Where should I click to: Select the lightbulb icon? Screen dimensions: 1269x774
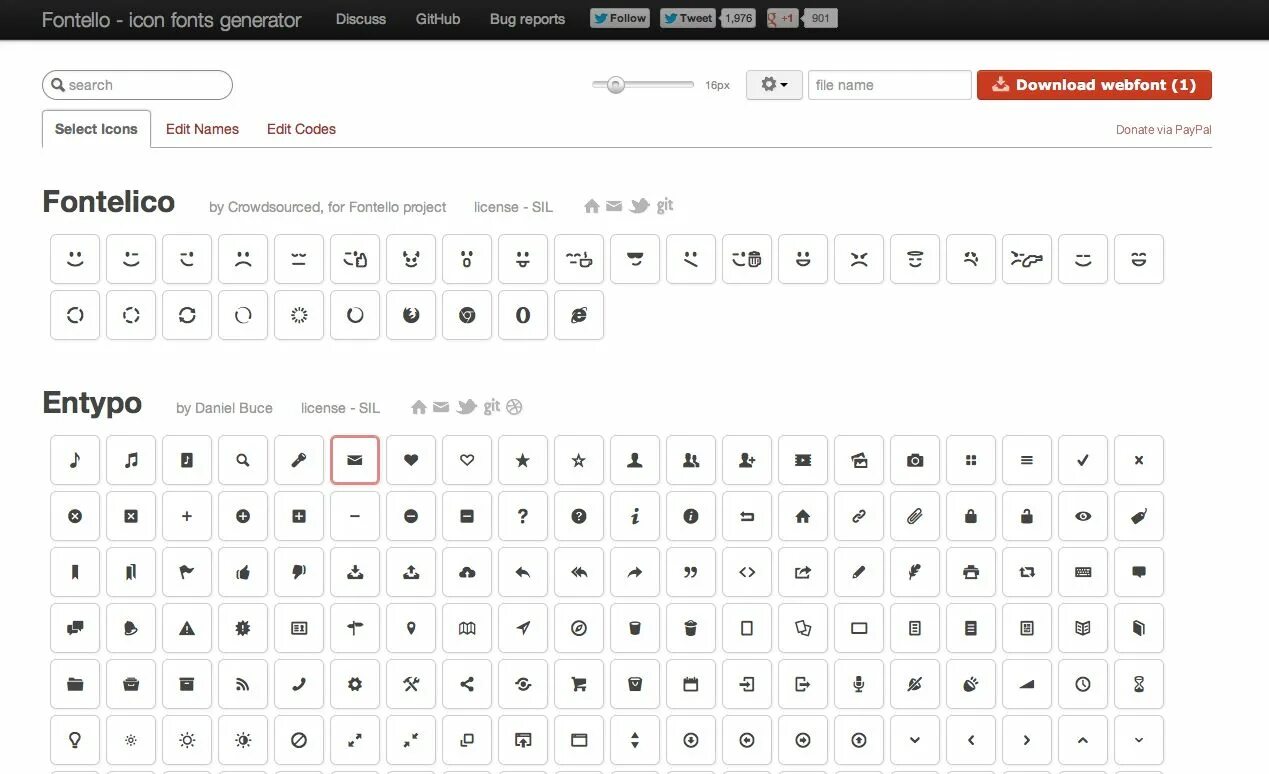[75, 740]
